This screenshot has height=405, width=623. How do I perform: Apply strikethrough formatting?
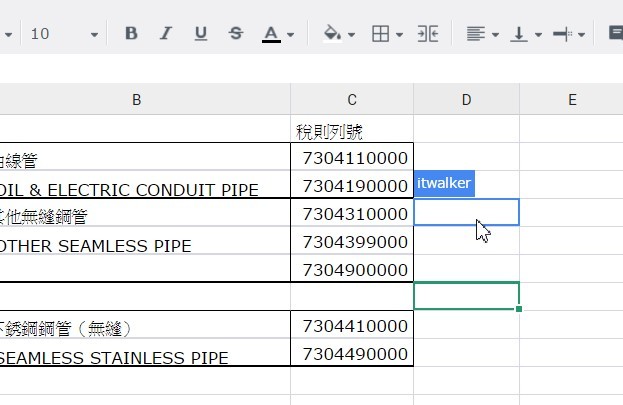[236, 33]
